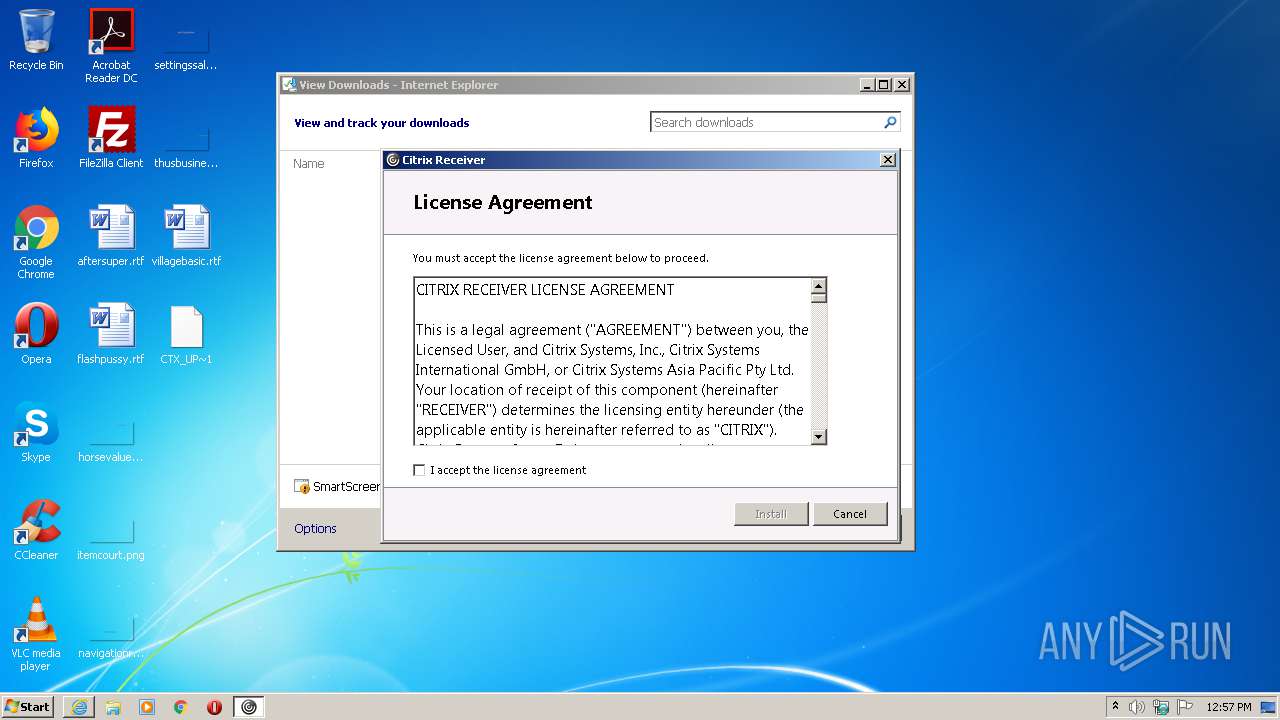Launch Skype from the desktop

pyautogui.click(x=36, y=432)
